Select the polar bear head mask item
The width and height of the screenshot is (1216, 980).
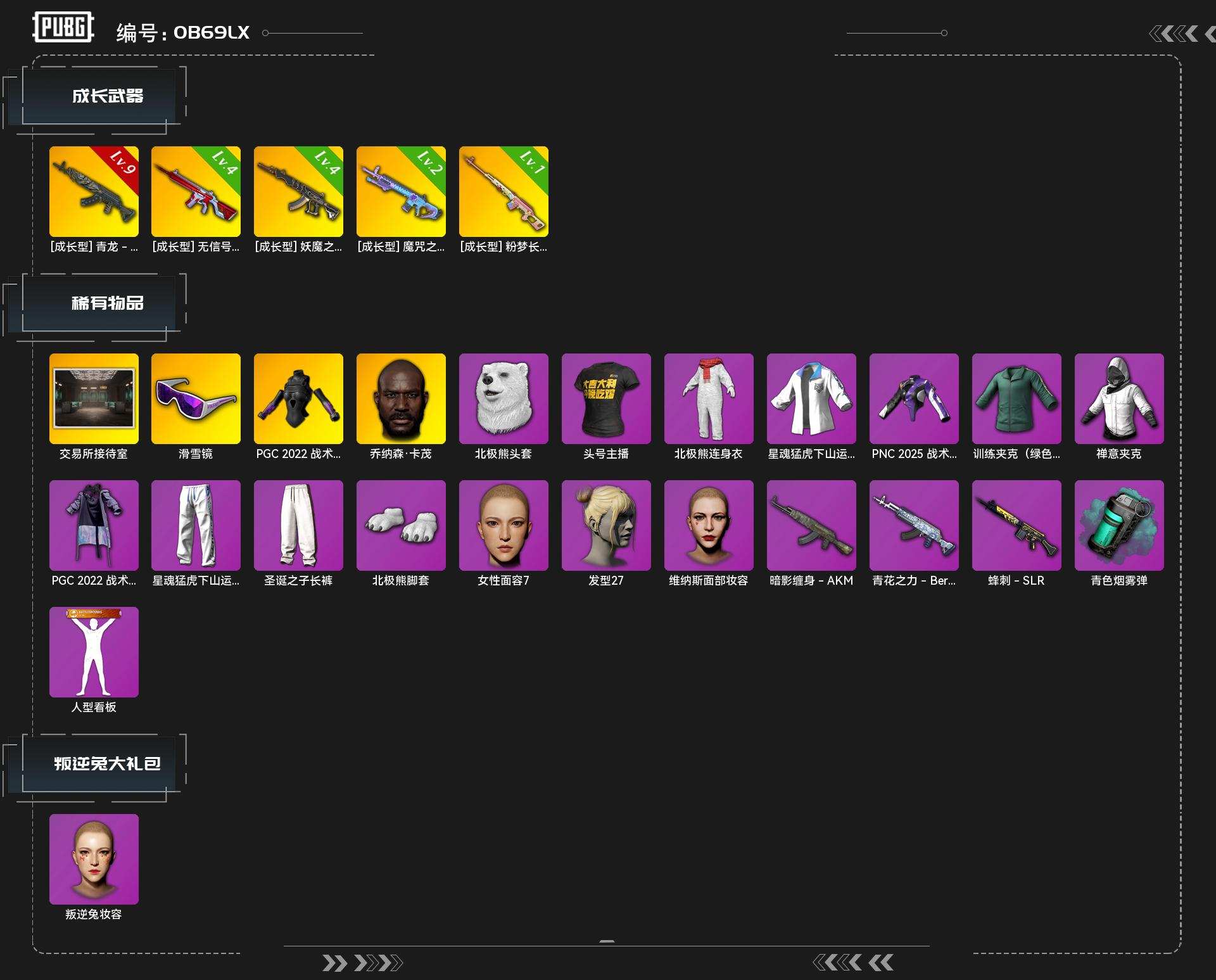coord(503,398)
